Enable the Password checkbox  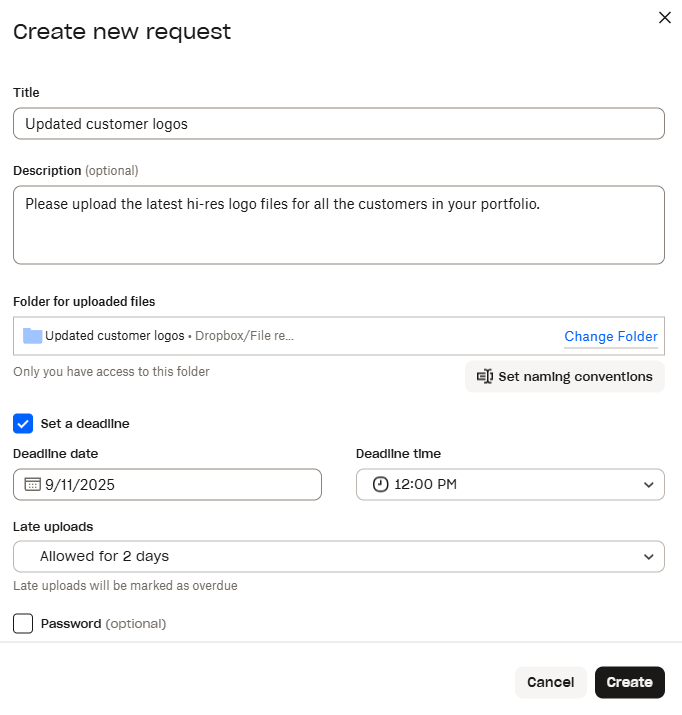tap(23, 623)
